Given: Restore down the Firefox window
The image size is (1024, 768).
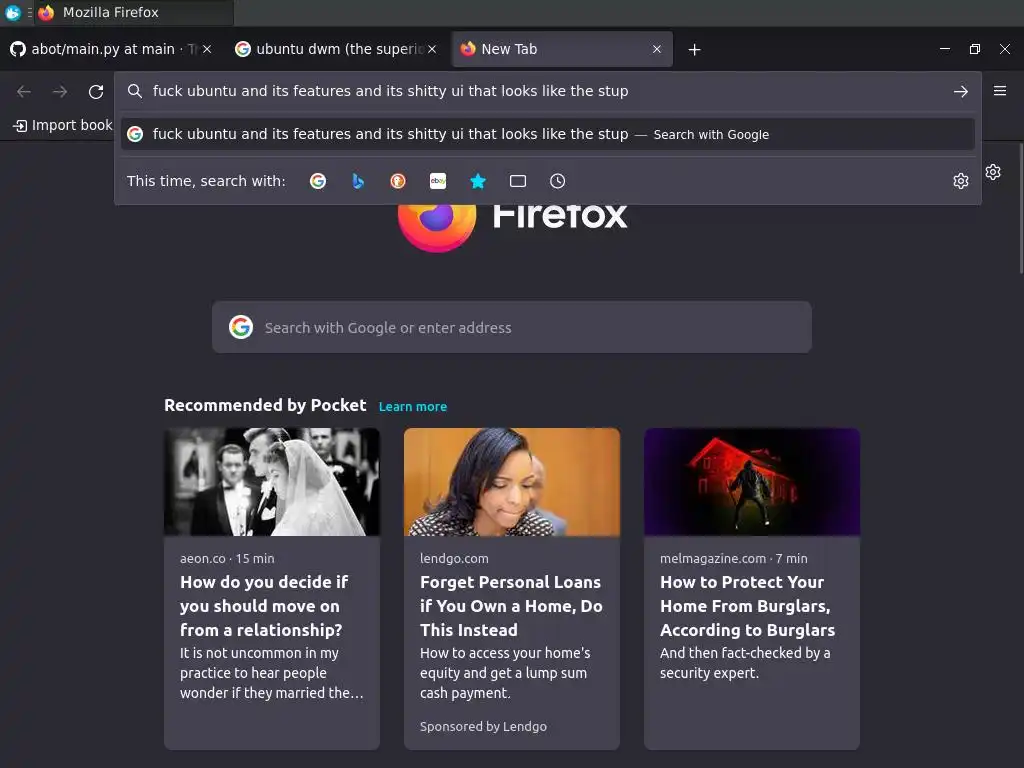Looking at the screenshot, I should [x=974, y=49].
